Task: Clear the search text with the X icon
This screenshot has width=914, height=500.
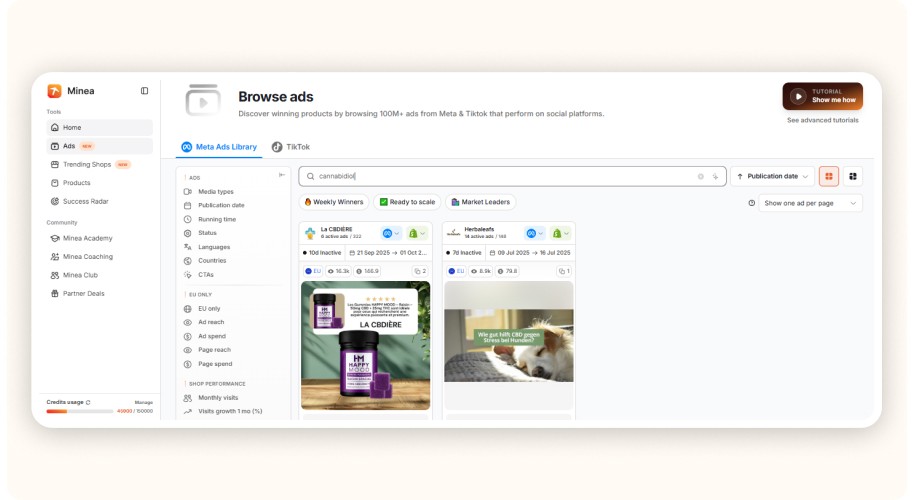Action: tap(701, 176)
